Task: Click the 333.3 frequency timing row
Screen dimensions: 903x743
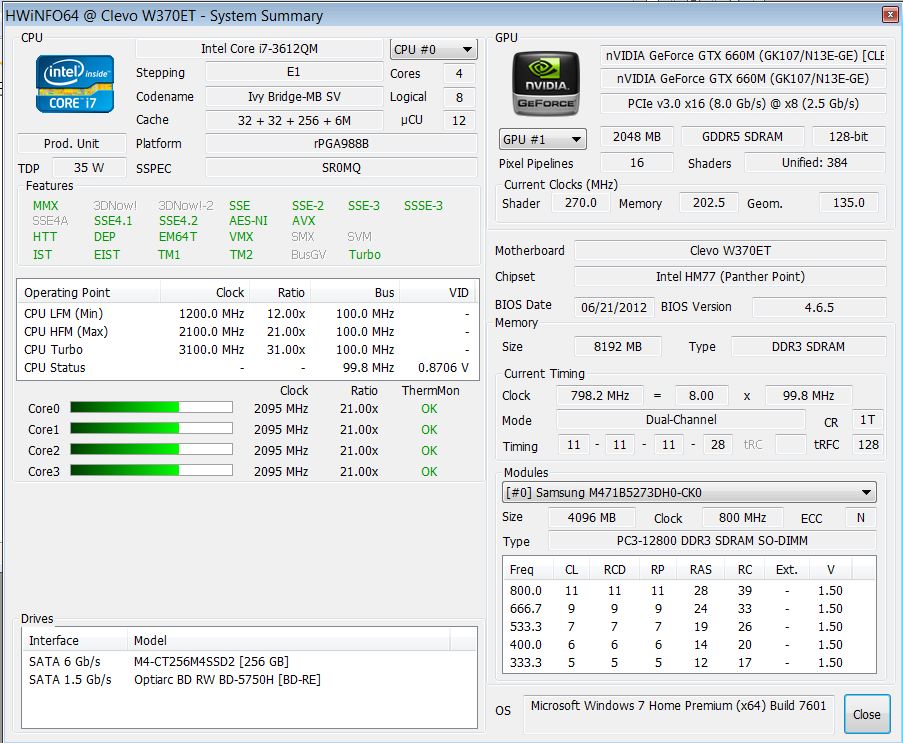Action: point(689,663)
